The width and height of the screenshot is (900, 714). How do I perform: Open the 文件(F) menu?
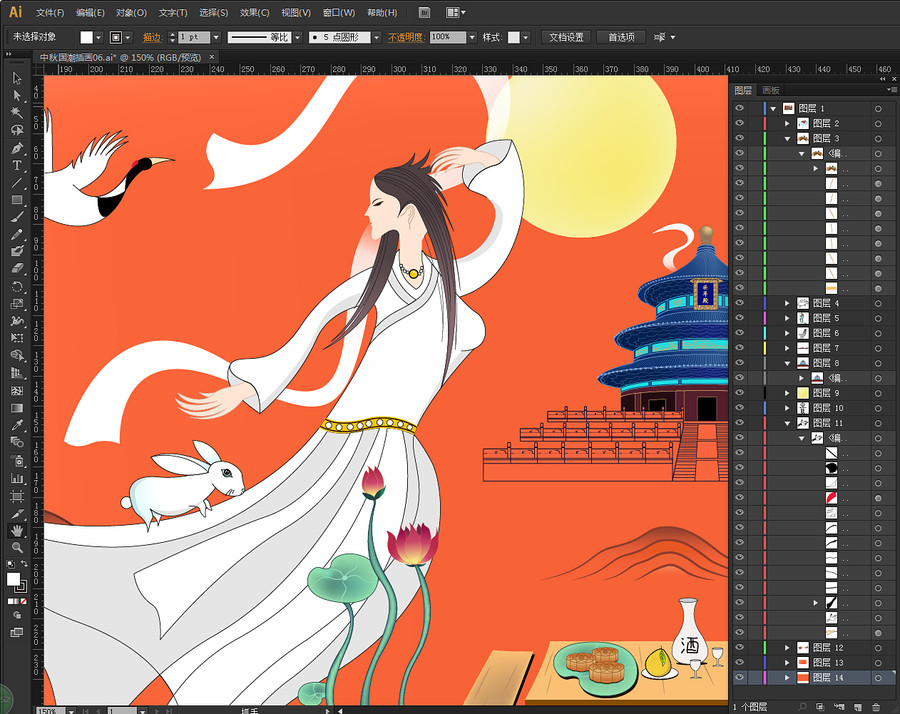tap(50, 12)
